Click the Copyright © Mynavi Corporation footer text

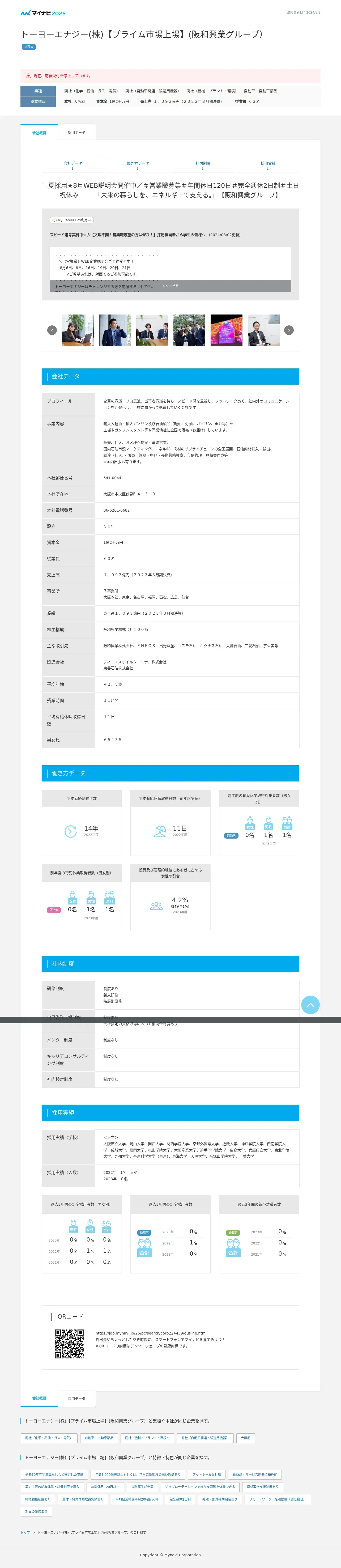pyautogui.click(x=170, y=1555)
